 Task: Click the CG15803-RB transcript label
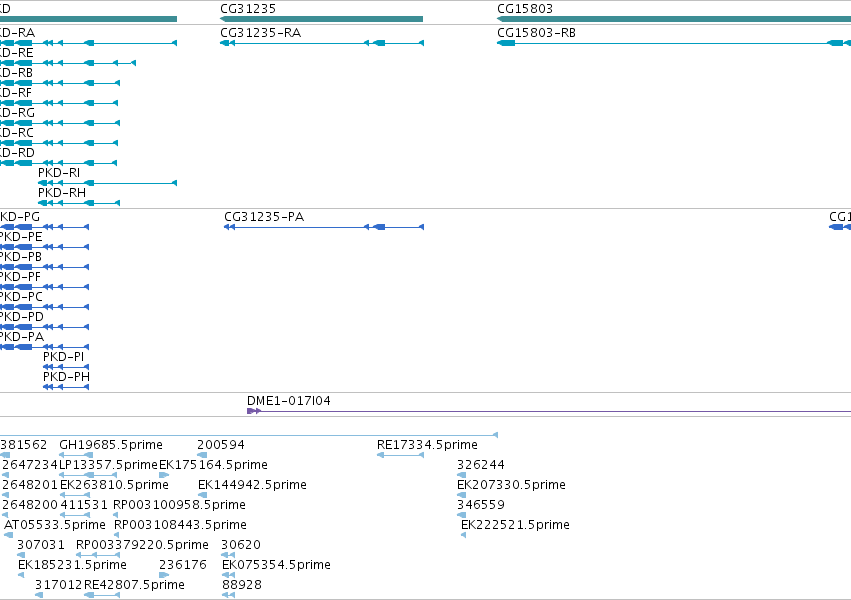(536, 33)
